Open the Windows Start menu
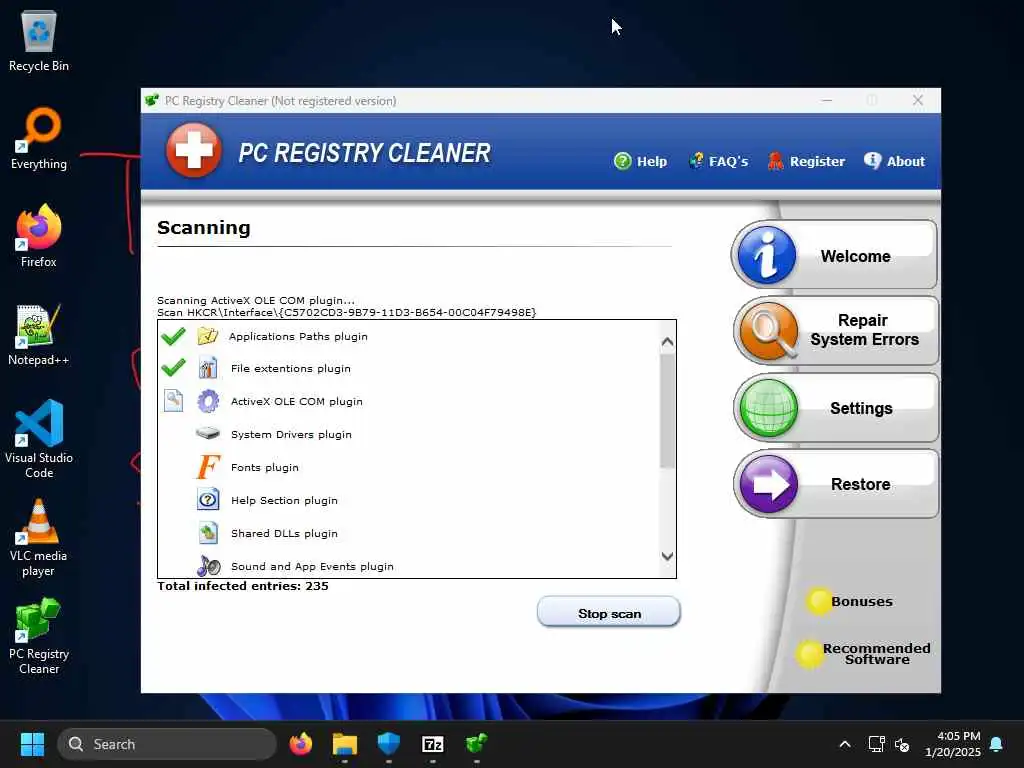 pyautogui.click(x=32, y=744)
